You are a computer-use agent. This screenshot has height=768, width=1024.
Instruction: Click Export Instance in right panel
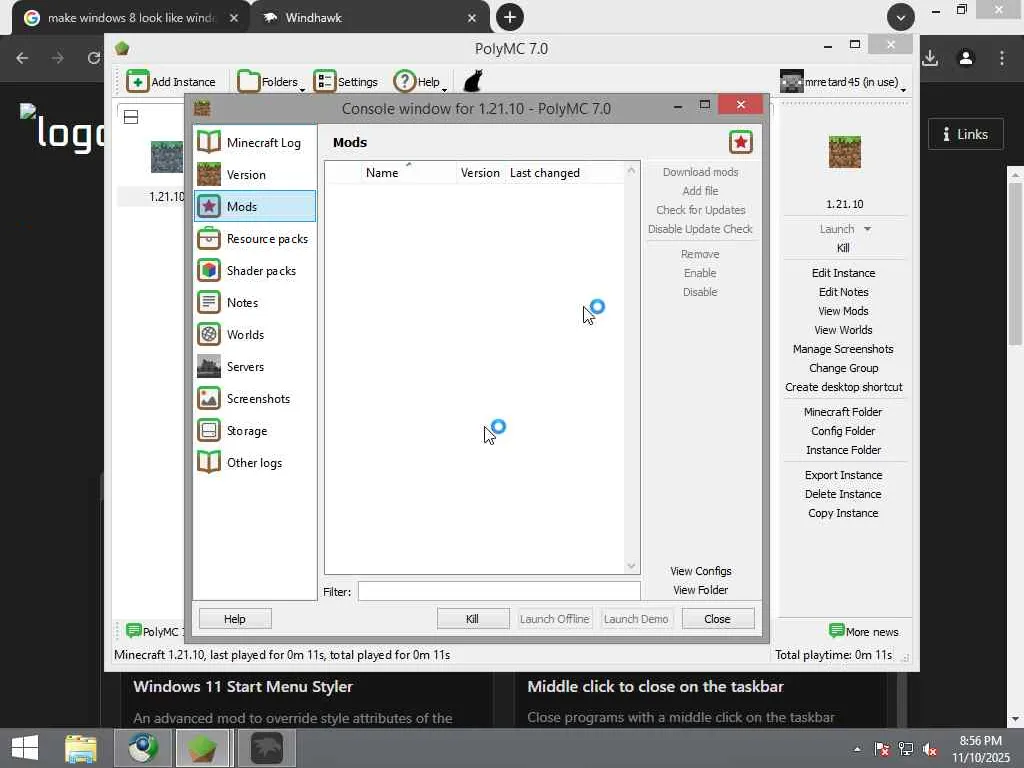843,475
